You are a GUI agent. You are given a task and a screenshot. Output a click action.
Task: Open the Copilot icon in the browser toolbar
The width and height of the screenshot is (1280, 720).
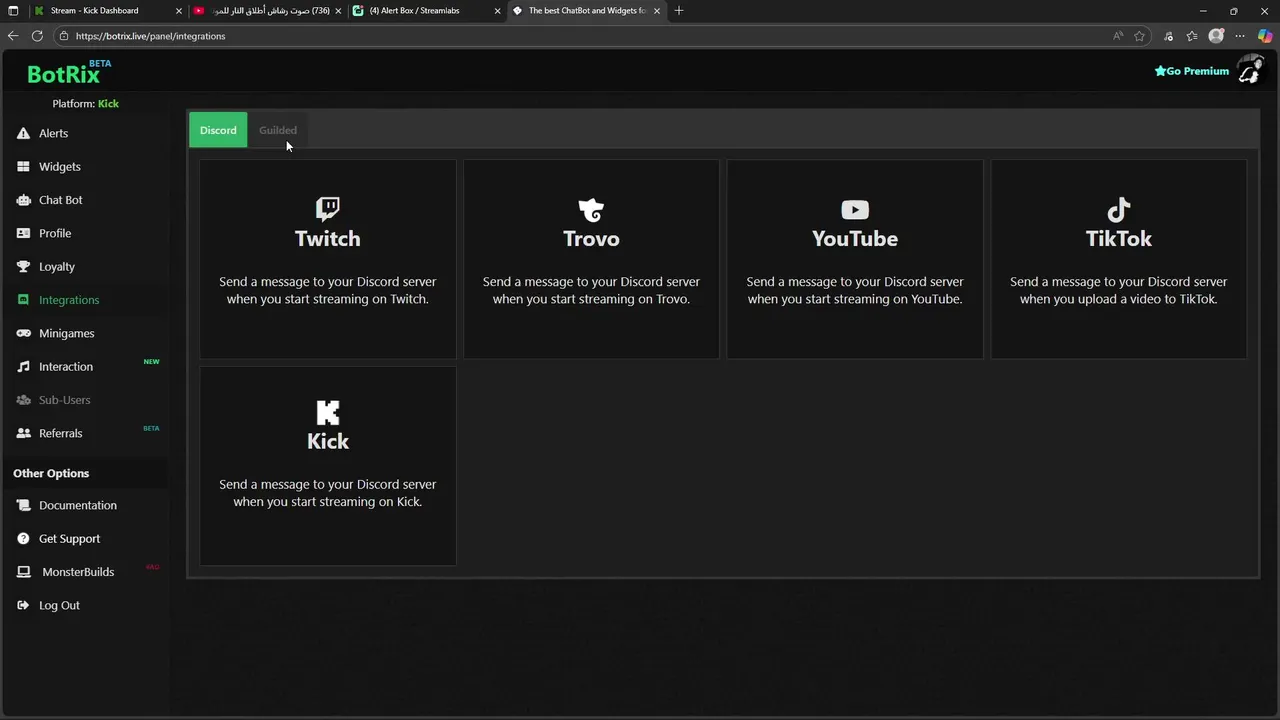[1265, 36]
